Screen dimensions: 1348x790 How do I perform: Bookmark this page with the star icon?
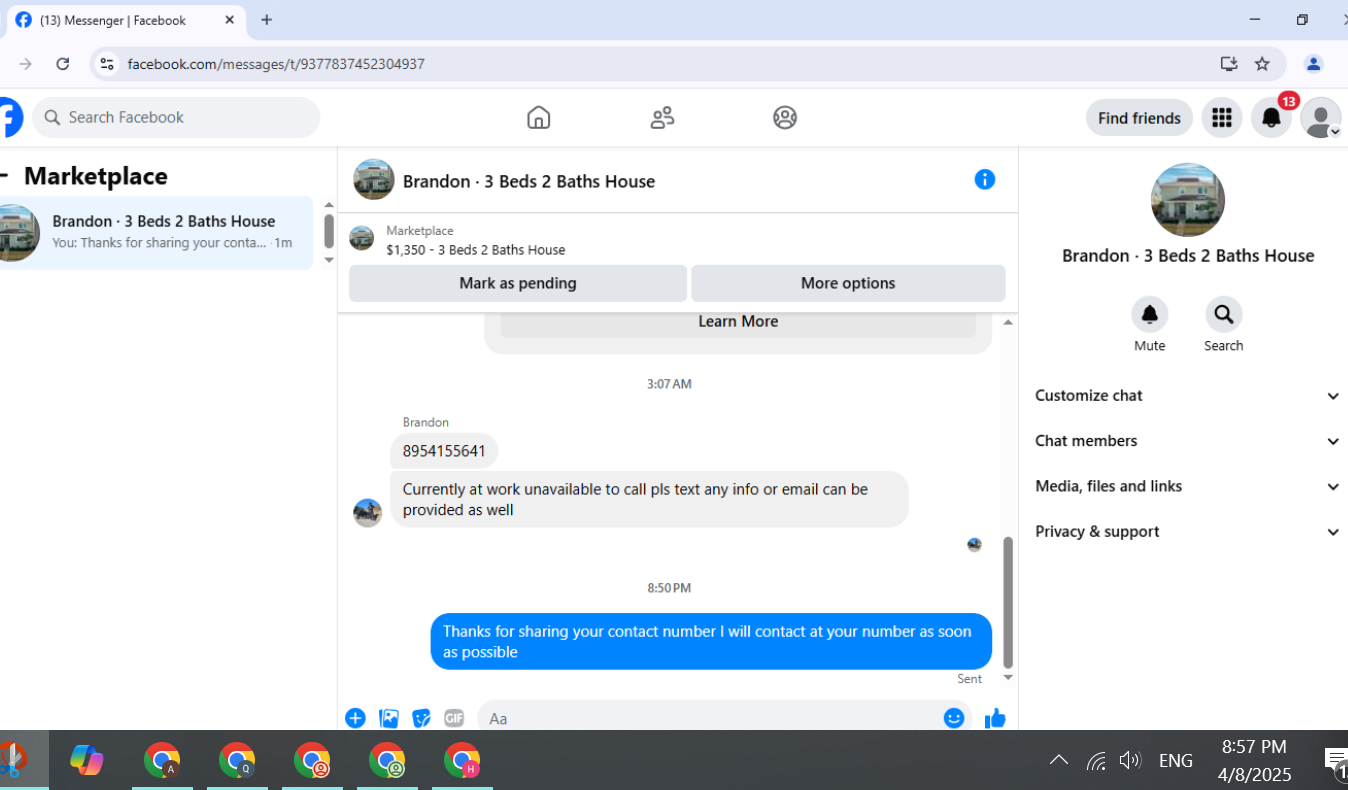(x=1262, y=64)
